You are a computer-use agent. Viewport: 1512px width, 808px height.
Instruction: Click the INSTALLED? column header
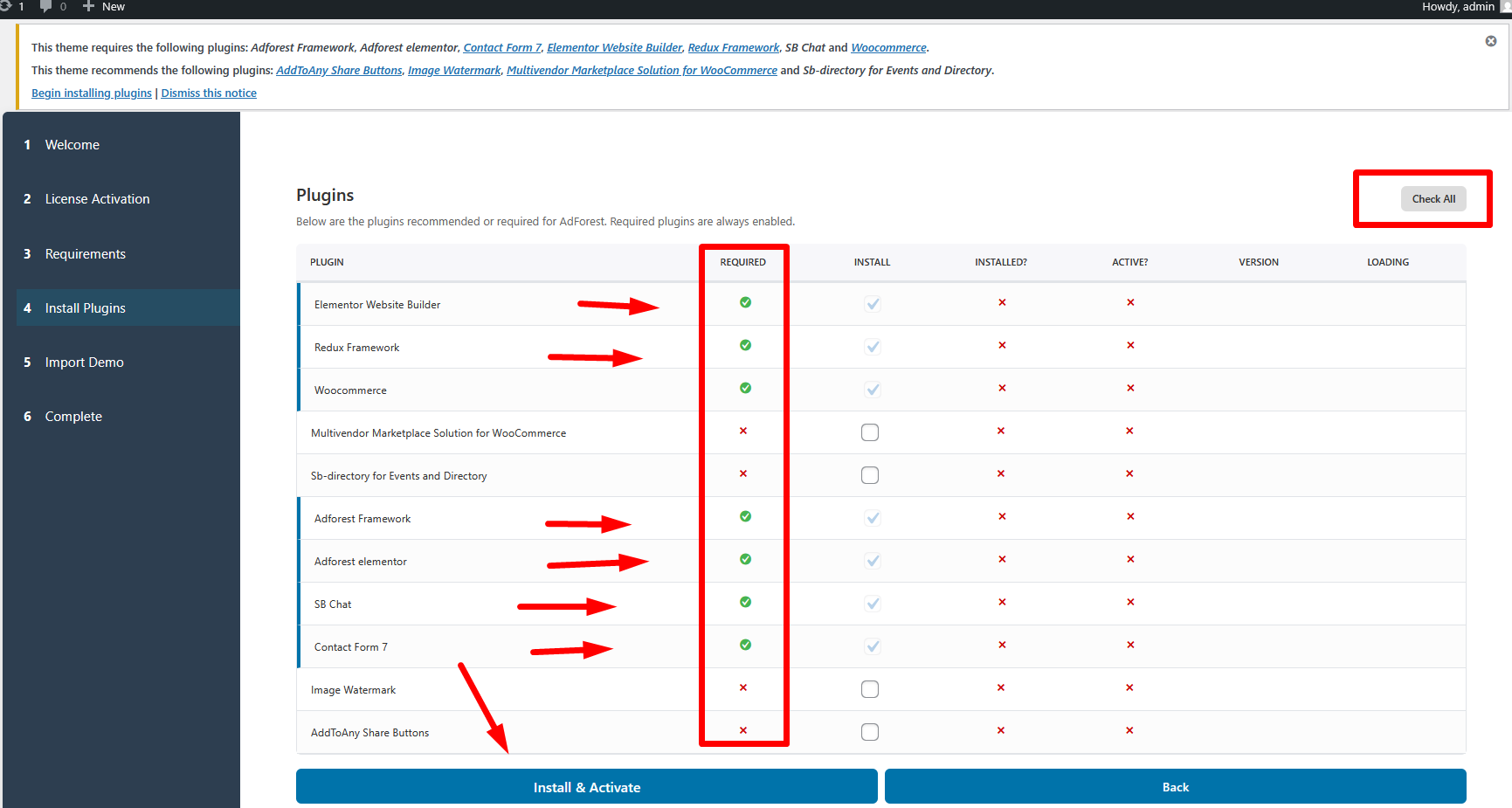pyautogui.click(x=1001, y=262)
